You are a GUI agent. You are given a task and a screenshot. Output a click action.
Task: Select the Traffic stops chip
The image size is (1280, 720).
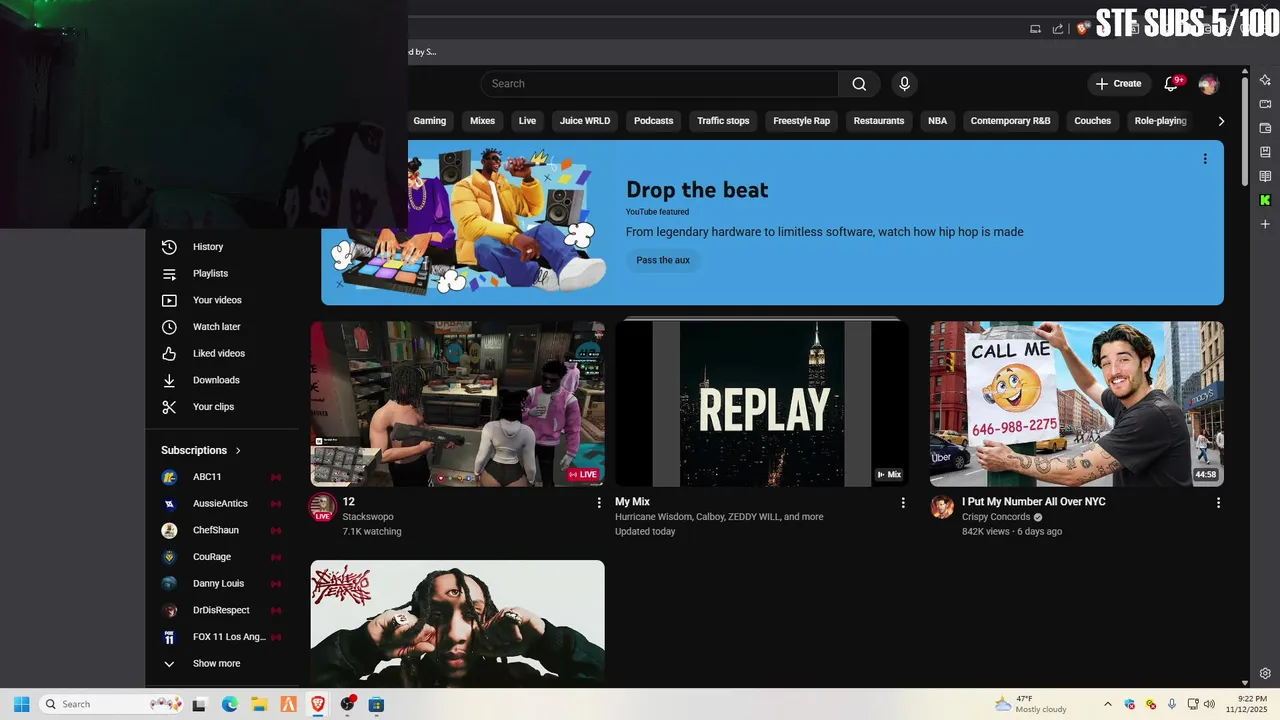tap(723, 121)
